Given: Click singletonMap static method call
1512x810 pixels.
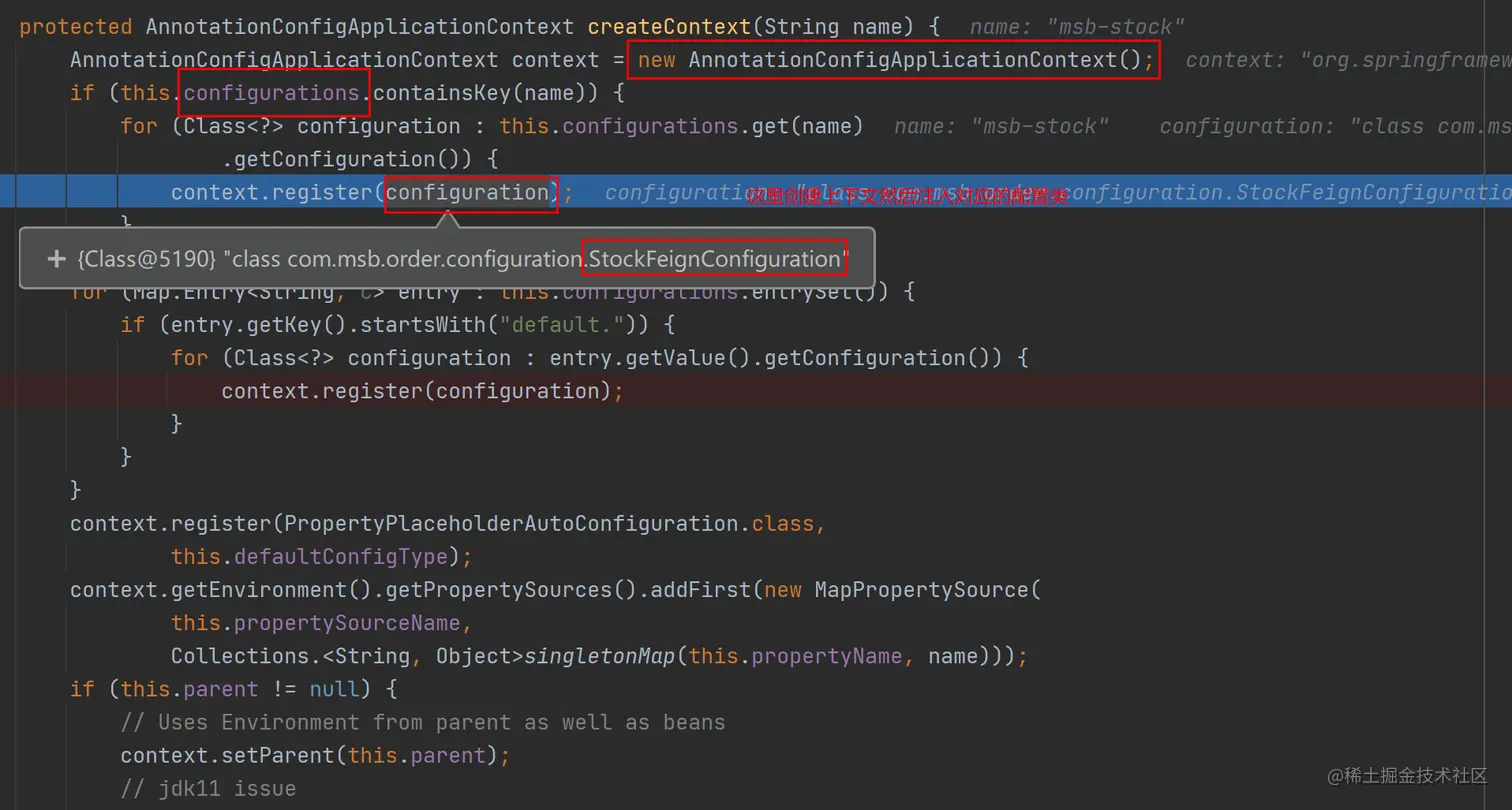Looking at the screenshot, I should 600,656.
